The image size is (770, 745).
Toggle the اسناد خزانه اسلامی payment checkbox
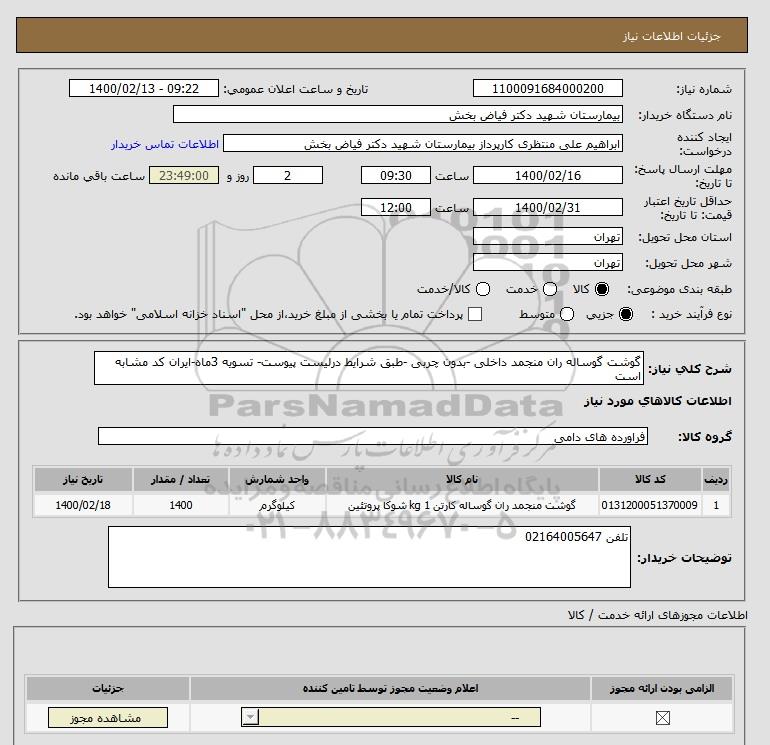click(x=475, y=314)
